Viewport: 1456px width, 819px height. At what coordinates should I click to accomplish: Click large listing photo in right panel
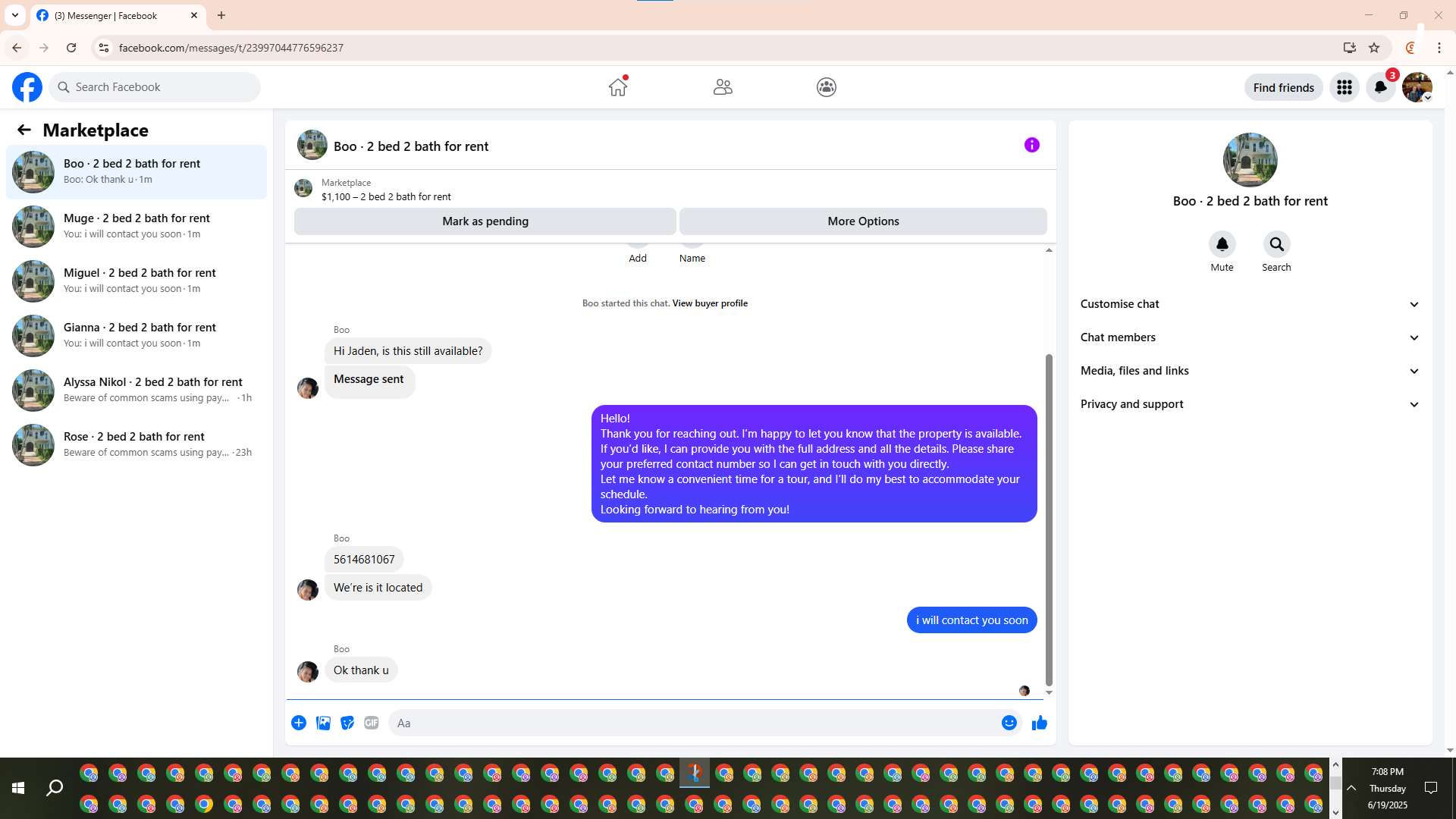point(1250,160)
